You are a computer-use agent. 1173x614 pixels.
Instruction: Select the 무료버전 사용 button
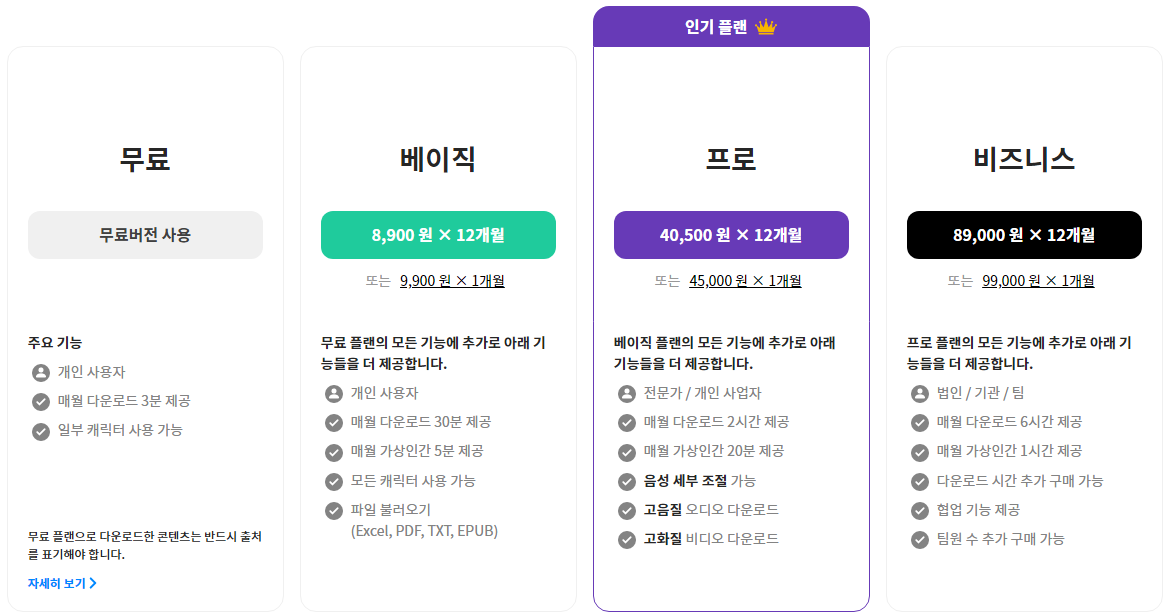tap(145, 235)
